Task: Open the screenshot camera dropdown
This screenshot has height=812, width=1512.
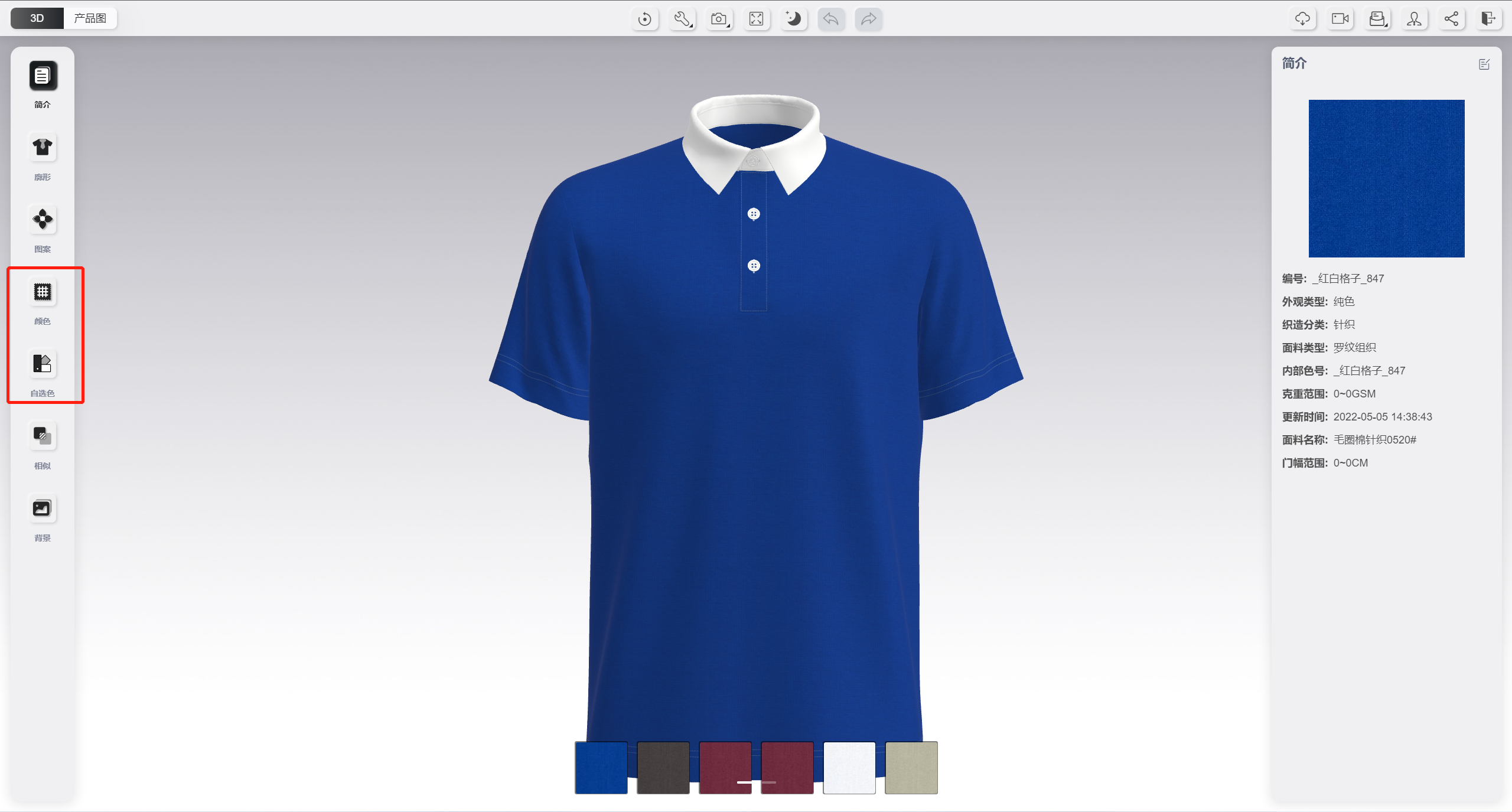Action: pos(719,19)
